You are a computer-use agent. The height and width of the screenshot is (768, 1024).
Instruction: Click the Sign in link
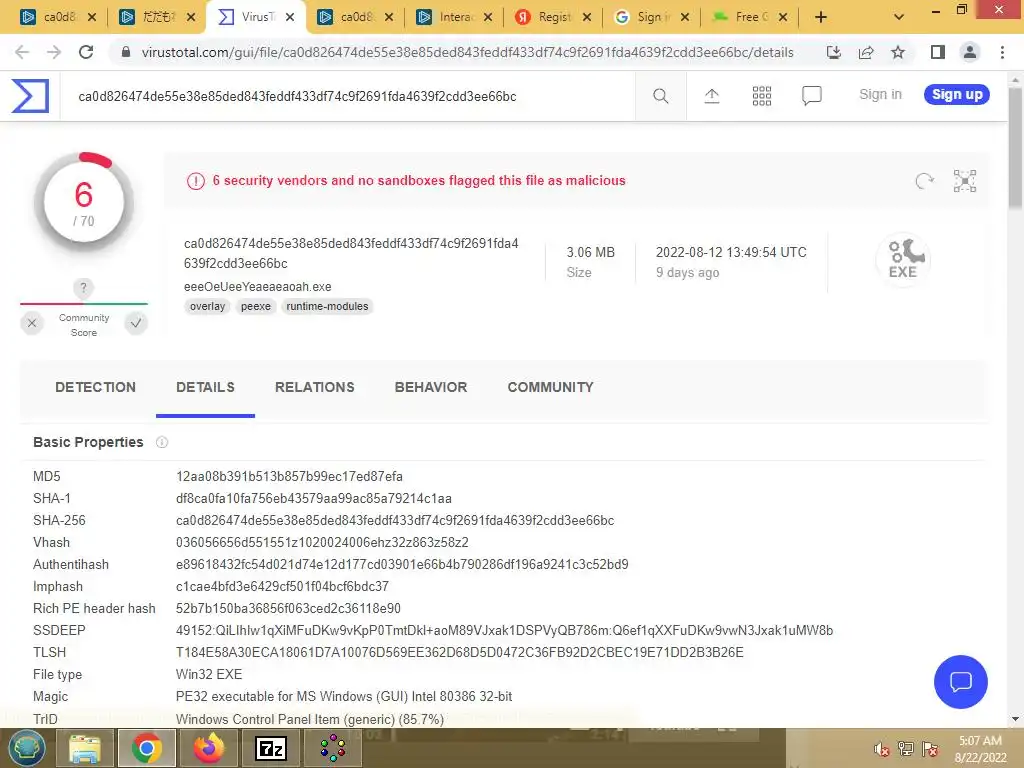tap(880, 95)
